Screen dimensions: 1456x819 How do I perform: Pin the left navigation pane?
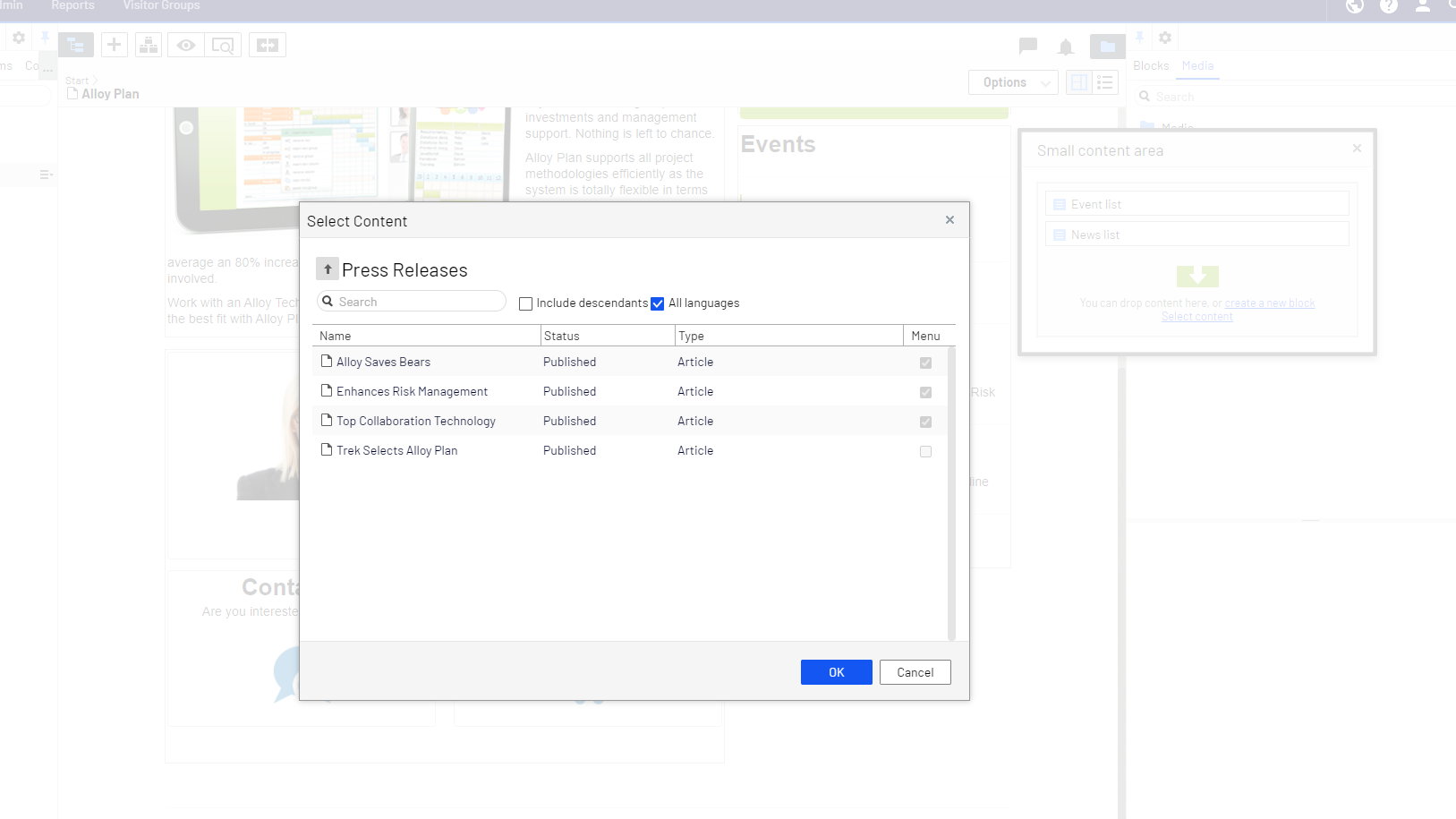pos(45,38)
